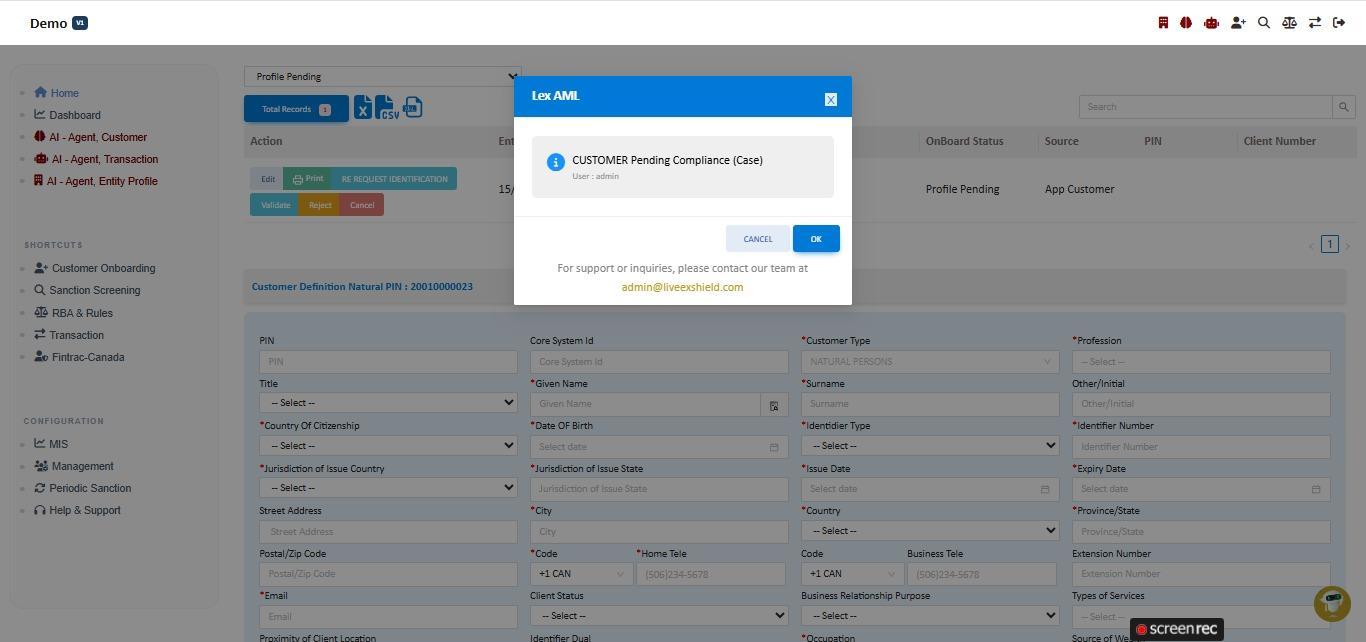This screenshot has width=1366, height=642.
Task: Click the Reject button
Action: (320, 205)
